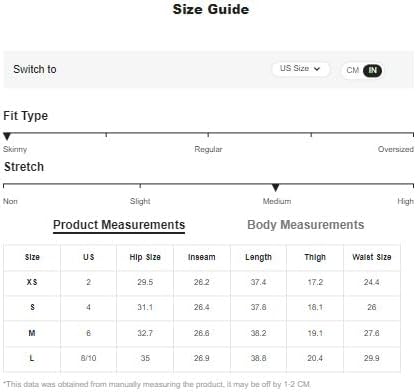Switch units to CM

click(352, 70)
